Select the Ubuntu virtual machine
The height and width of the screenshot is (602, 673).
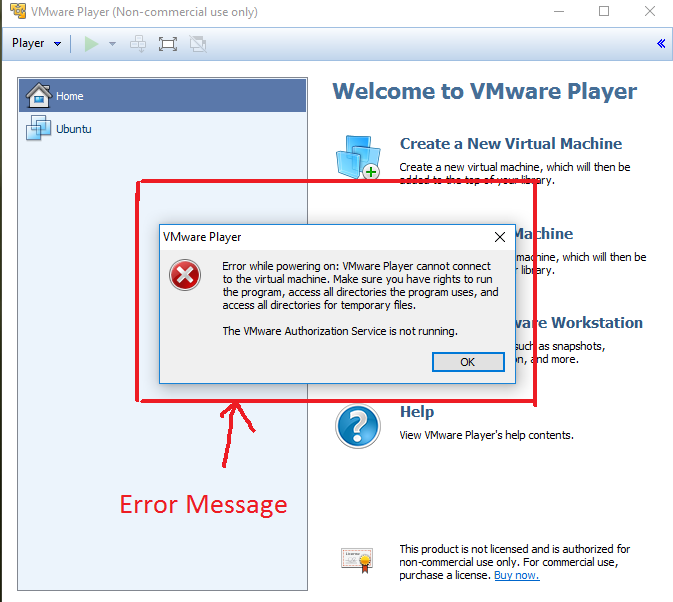(163, 129)
